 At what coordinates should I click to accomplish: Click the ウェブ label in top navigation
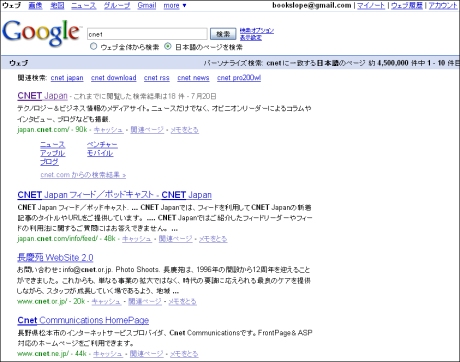tap(12, 5)
